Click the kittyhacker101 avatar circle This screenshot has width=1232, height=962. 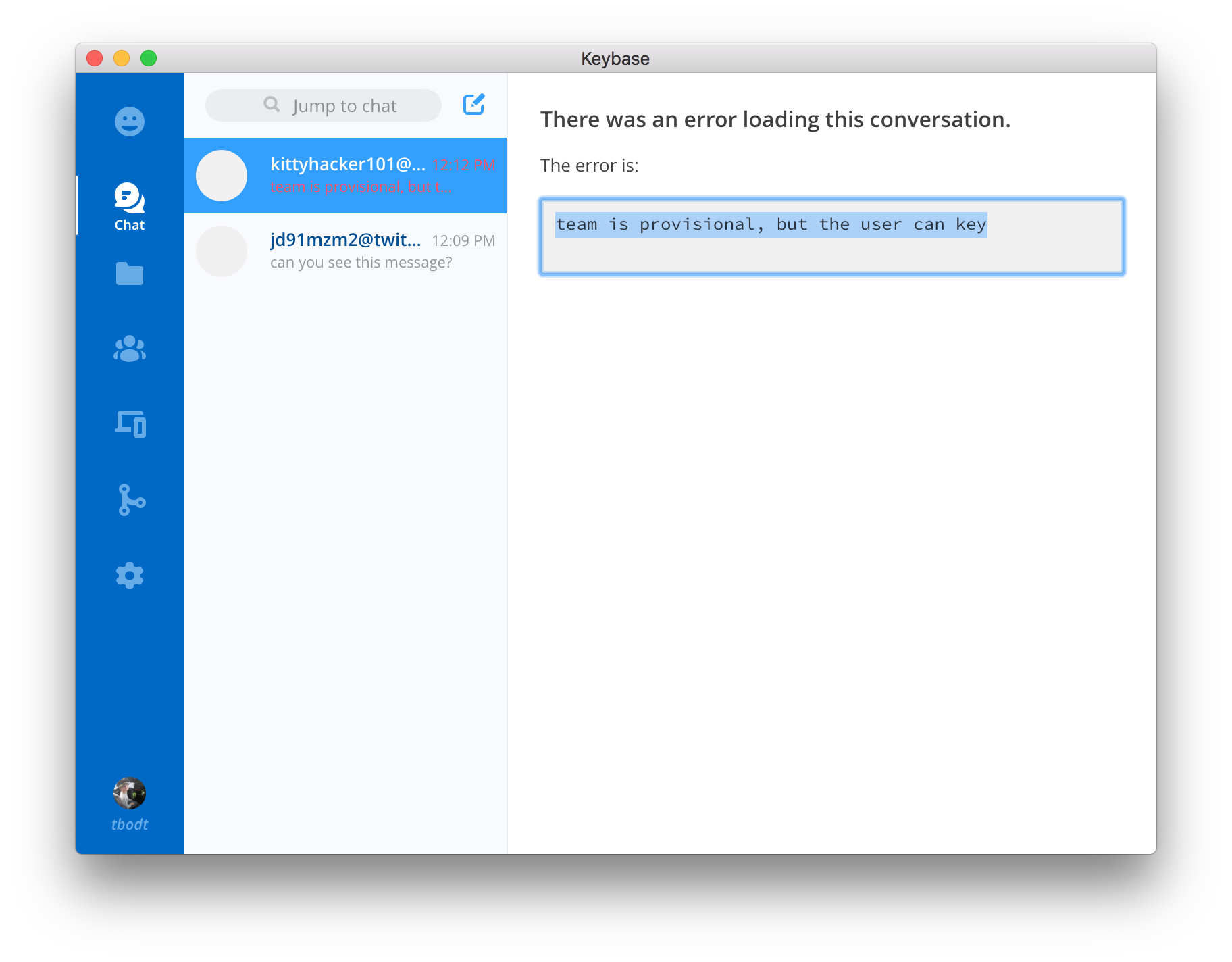[222, 176]
